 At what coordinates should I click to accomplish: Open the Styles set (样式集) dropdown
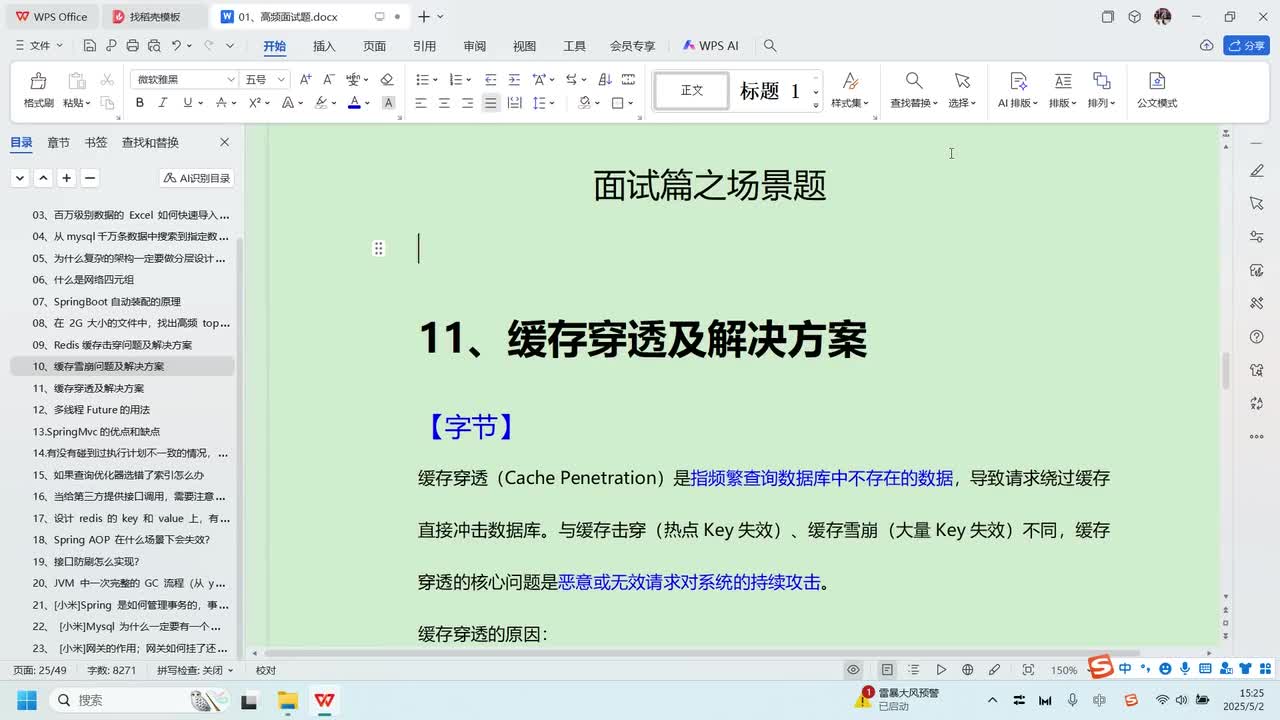click(850, 103)
